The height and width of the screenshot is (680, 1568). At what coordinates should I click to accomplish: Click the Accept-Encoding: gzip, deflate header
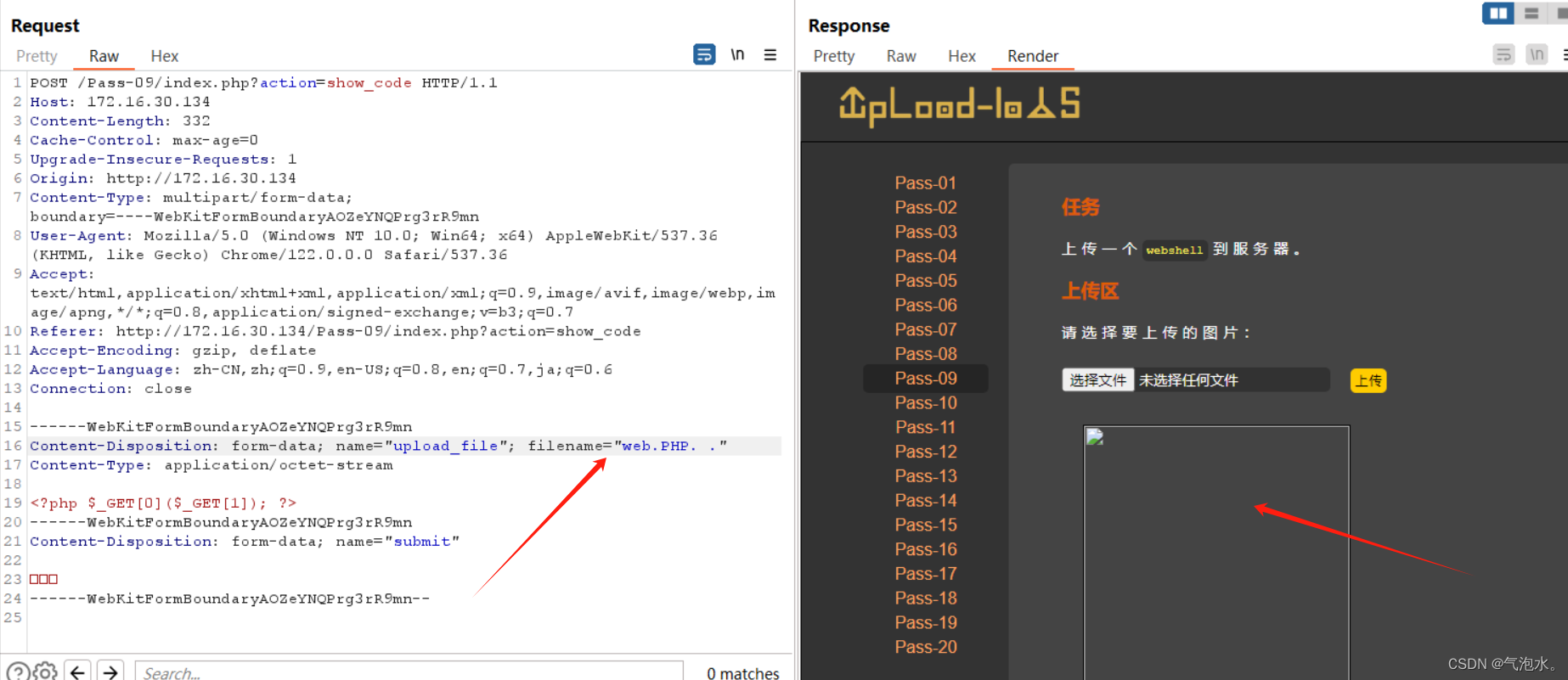pos(172,351)
